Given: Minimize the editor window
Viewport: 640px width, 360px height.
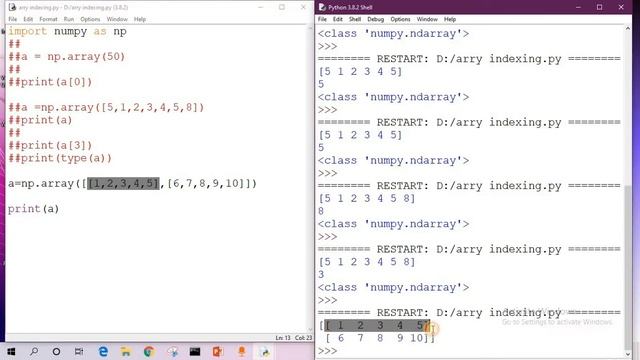Looking at the screenshot, I should (x=261, y=7).
